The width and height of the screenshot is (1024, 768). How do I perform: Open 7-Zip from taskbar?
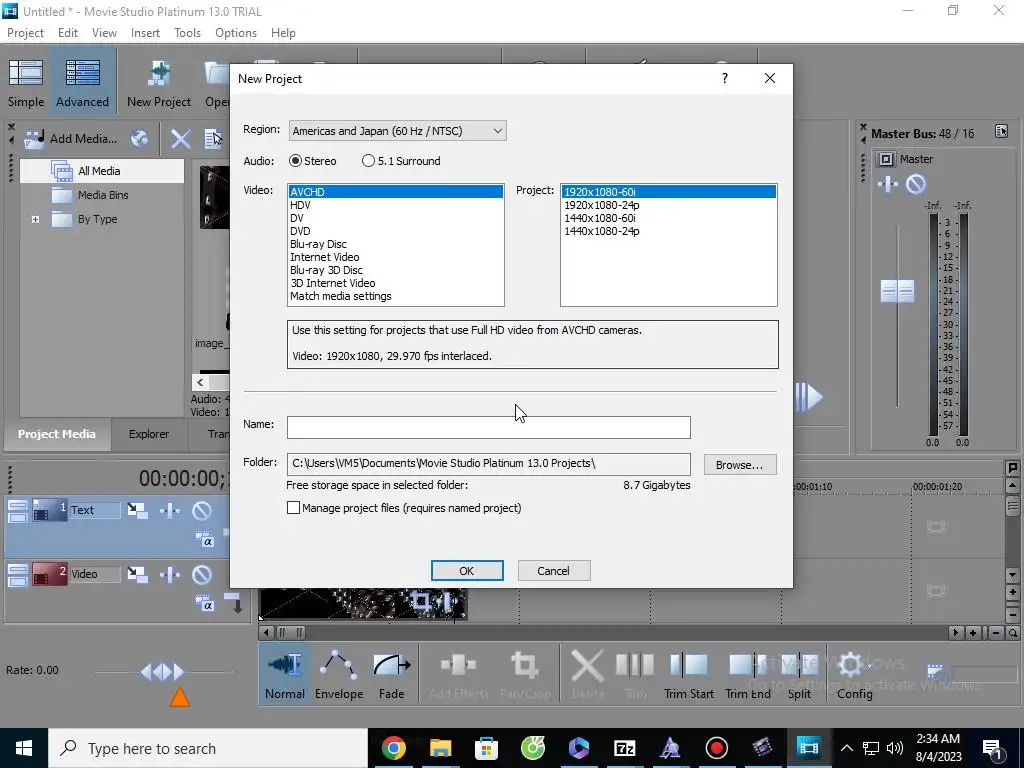pyautogui.click(x=624, y=748)
